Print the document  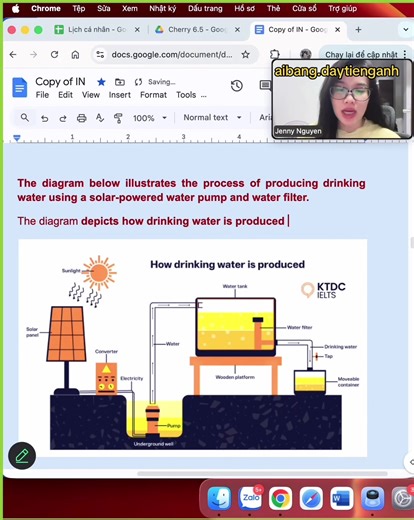pyautogui.click(x=81, y=118)
